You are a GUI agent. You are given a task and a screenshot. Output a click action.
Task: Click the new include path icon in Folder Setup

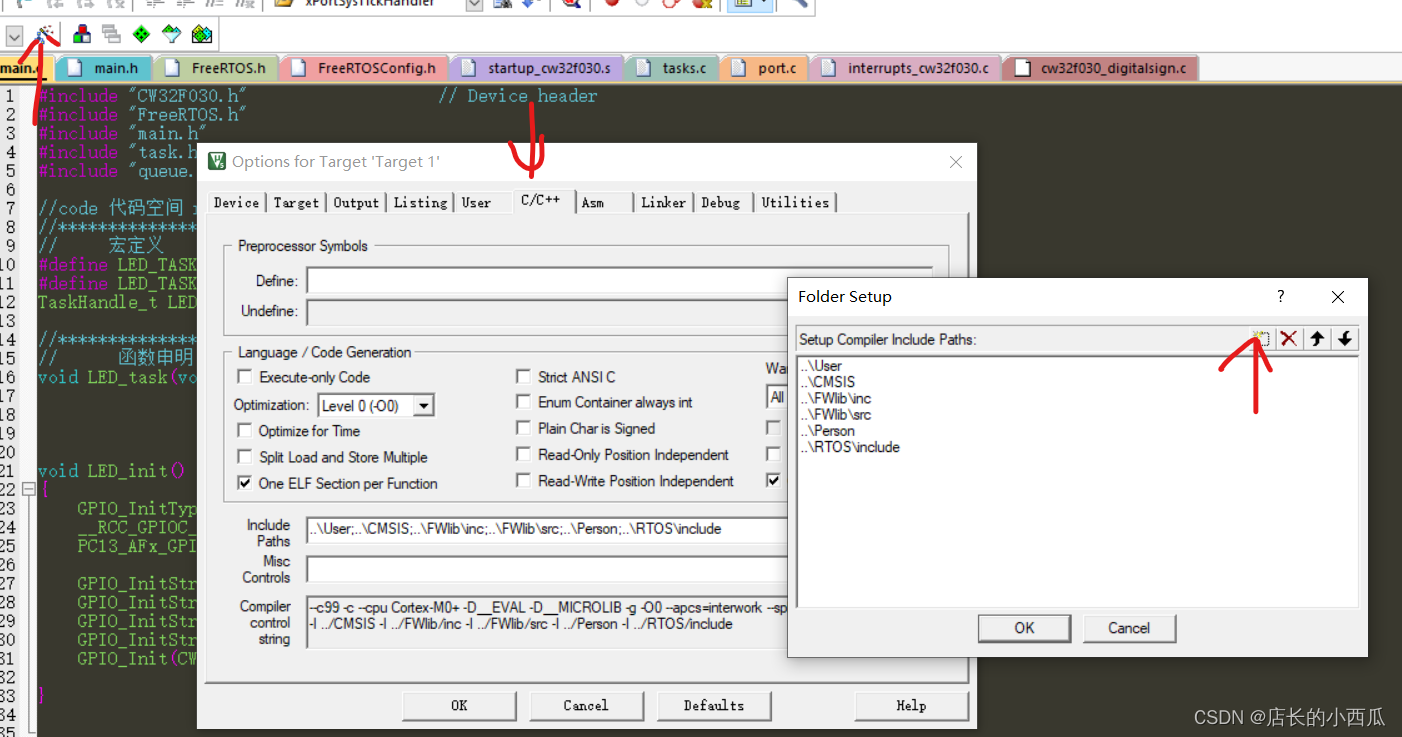[x=1260, y=338]
